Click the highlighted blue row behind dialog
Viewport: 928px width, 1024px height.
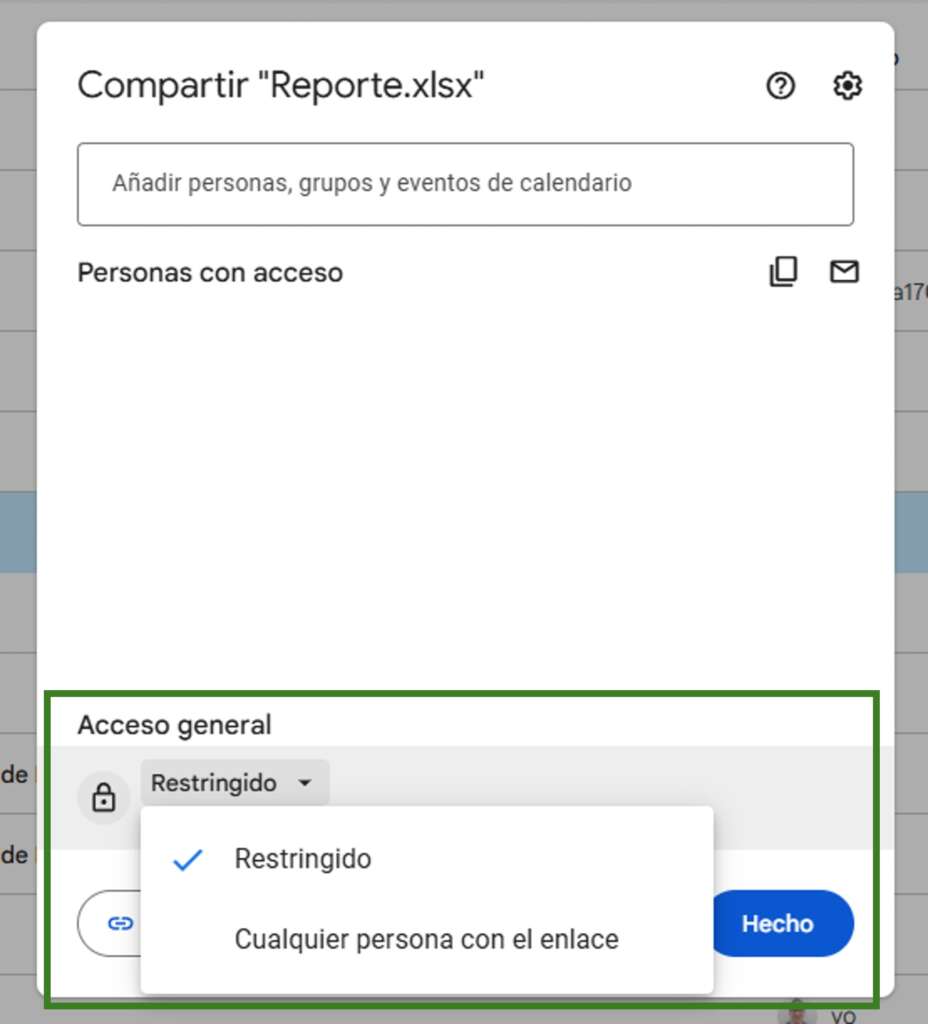pyautogui.click(x=910, y=530)
